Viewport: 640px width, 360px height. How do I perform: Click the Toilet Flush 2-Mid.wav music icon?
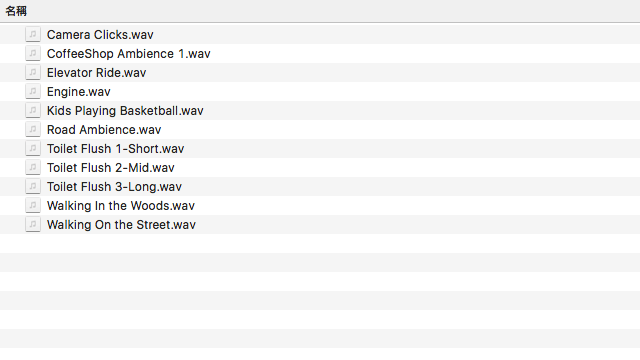pos(33,167)
